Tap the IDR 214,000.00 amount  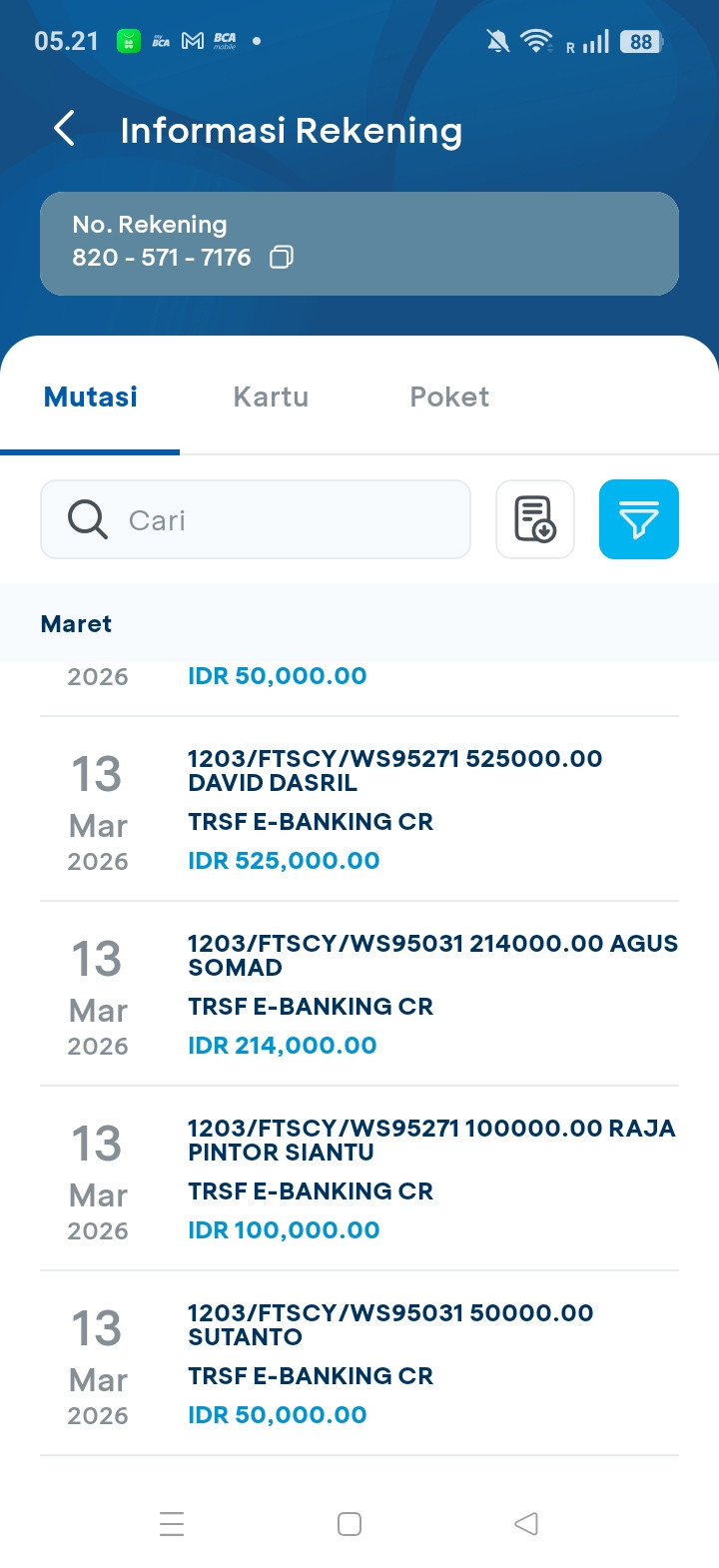pos(283,1046)
